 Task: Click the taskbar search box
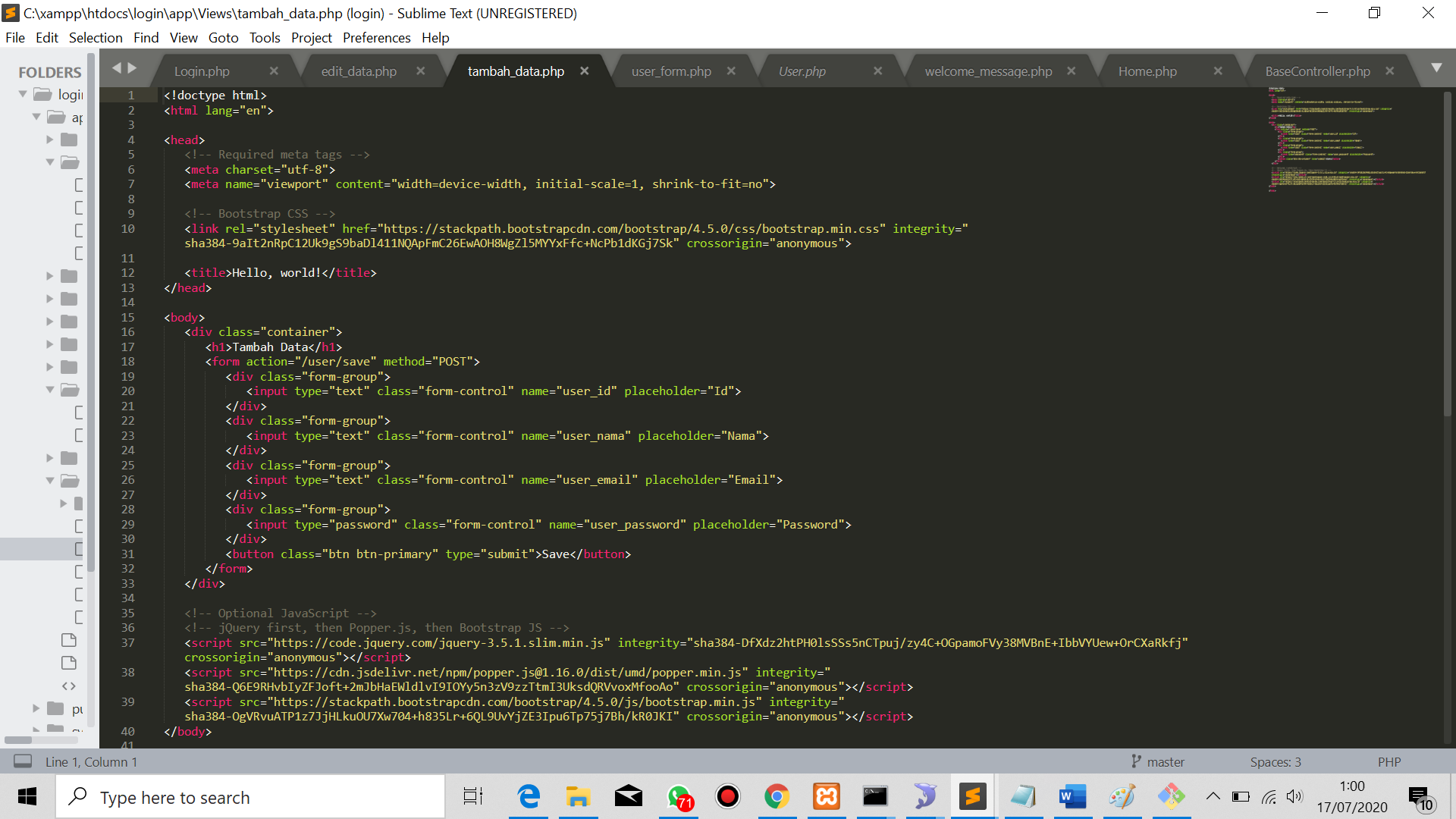click(x=250, y=797)
